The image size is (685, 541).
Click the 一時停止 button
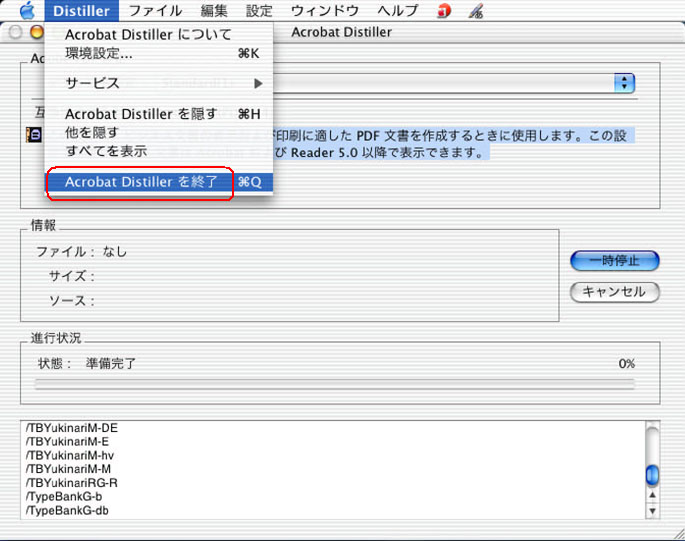pos(615,261)
